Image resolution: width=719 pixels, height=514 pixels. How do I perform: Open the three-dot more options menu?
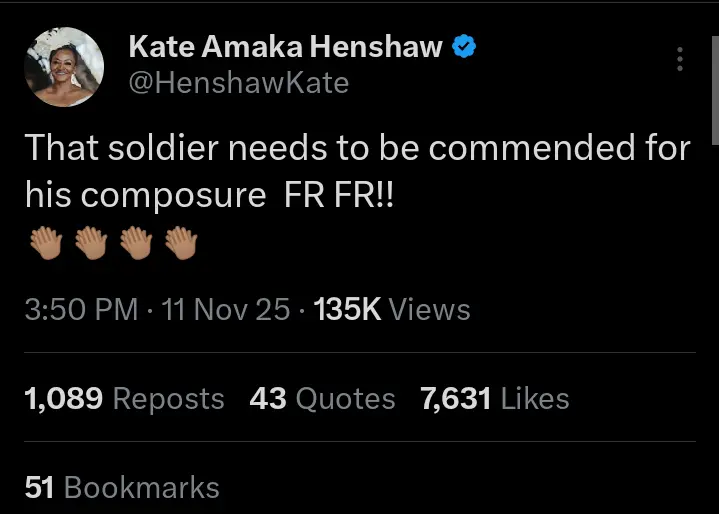[x=680, y=59]
